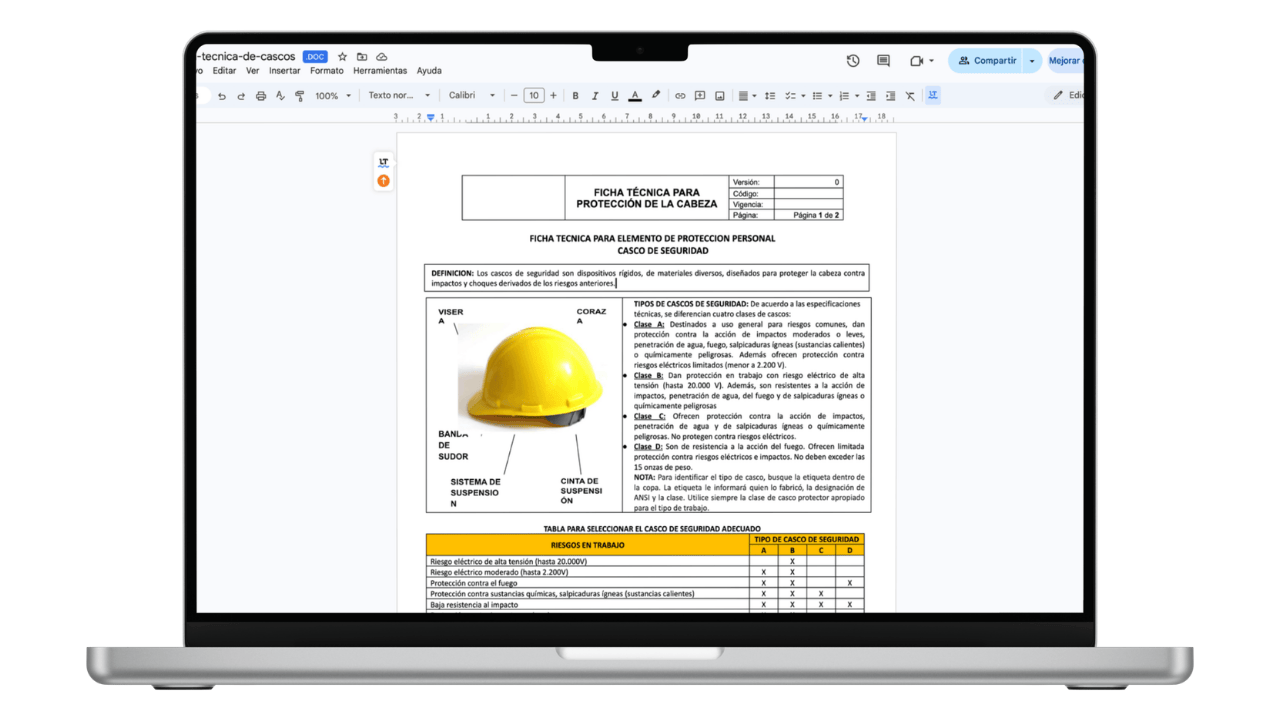Select the paint format tool
The image size is (1280, 720).
pyautogui.click(x=299, y=95)
